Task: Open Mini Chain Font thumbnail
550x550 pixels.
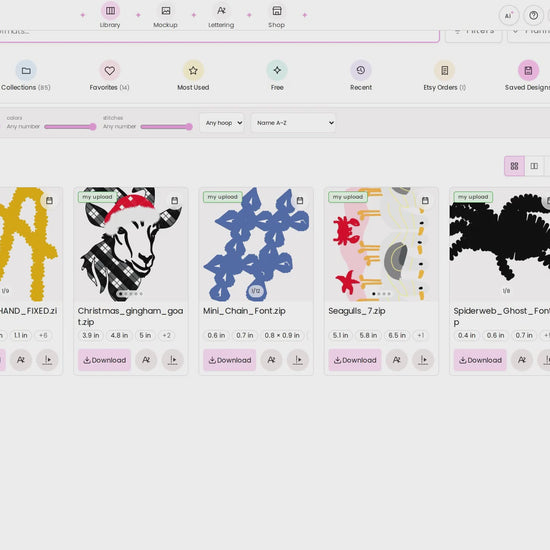Action: (256, 244)
